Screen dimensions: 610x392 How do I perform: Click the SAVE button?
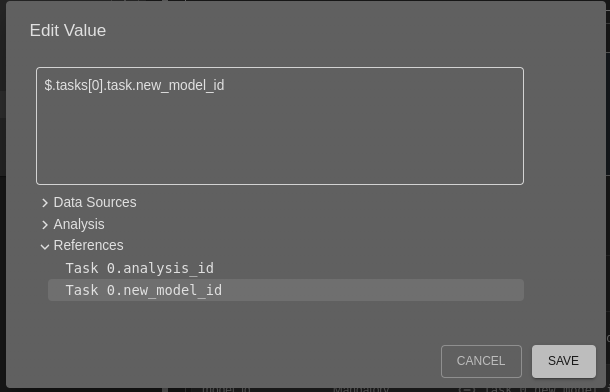click(564, 361)
